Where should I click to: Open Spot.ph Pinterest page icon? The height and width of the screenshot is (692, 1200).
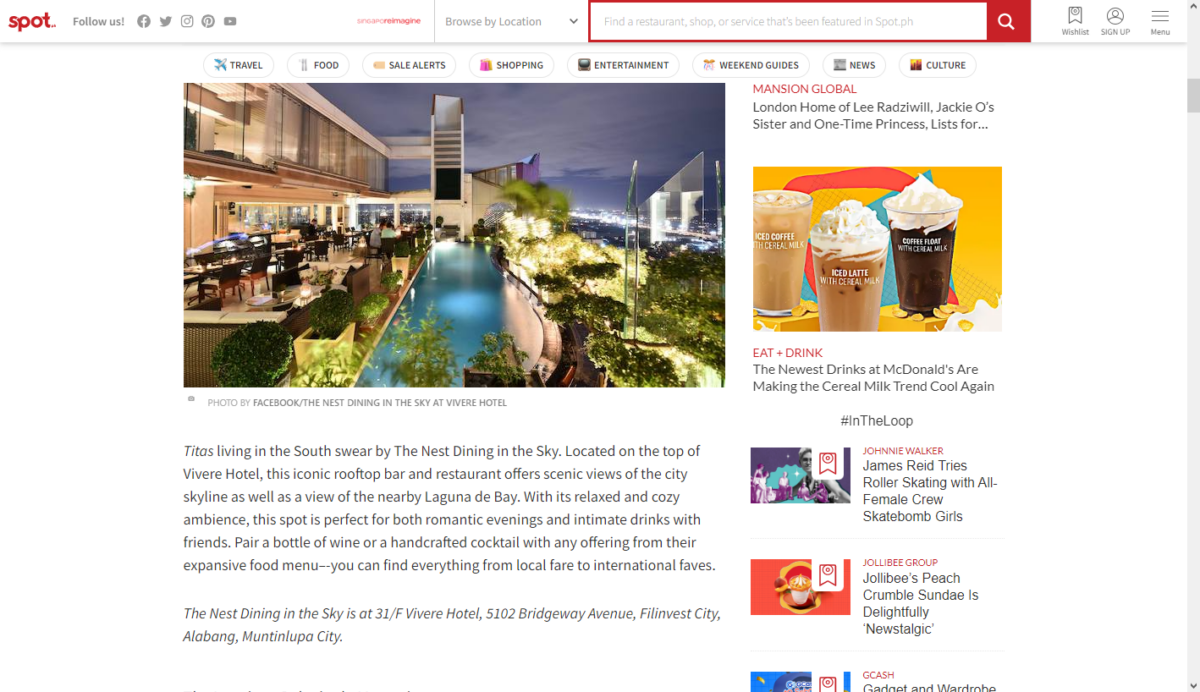tap(208, 21)
